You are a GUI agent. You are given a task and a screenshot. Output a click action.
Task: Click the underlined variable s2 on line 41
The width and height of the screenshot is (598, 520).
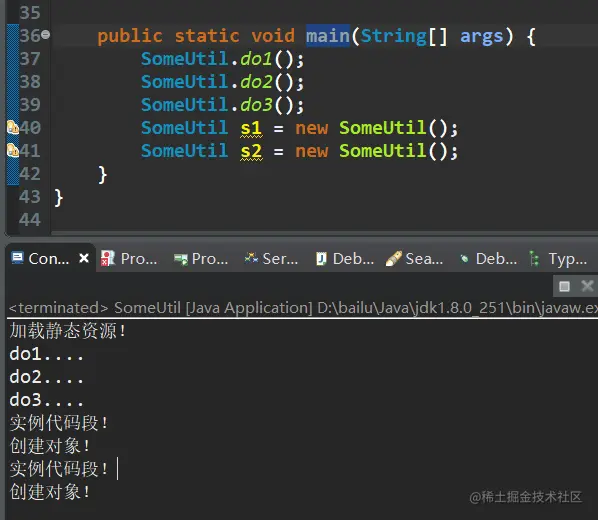pyautogui.click(x=251, y=151)
